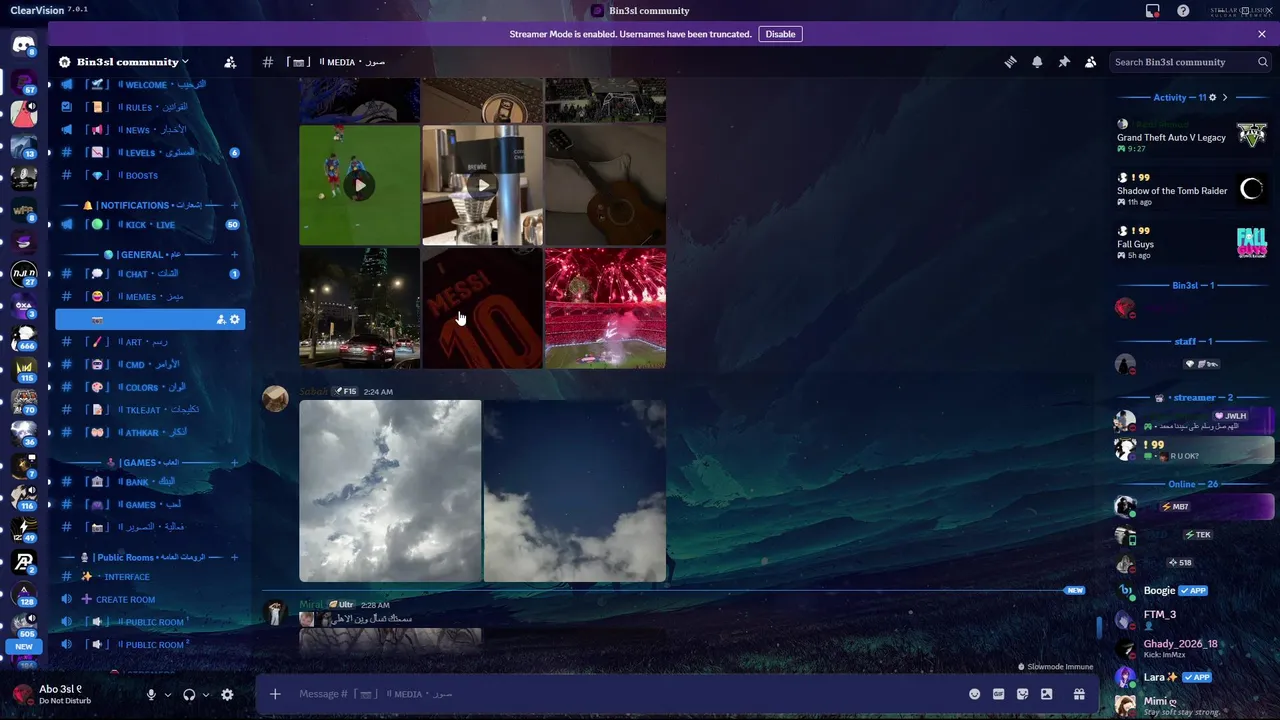Viewport: 1280px width, 720px height.
Task: Open the stadium fireworks image
Action: pos(605,308)
